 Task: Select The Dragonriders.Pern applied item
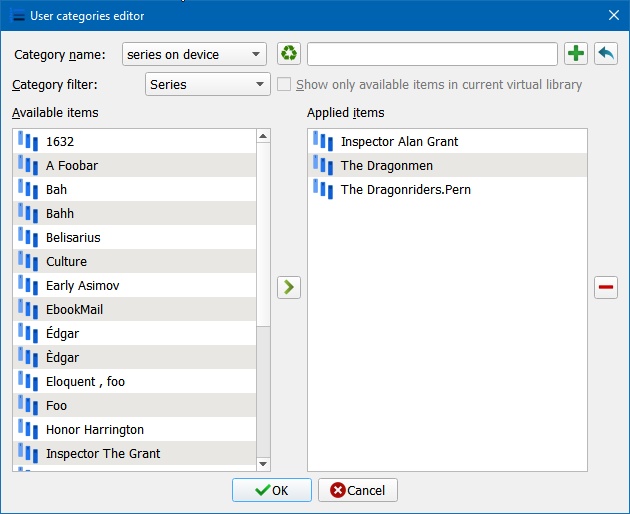tap(405, 190)
